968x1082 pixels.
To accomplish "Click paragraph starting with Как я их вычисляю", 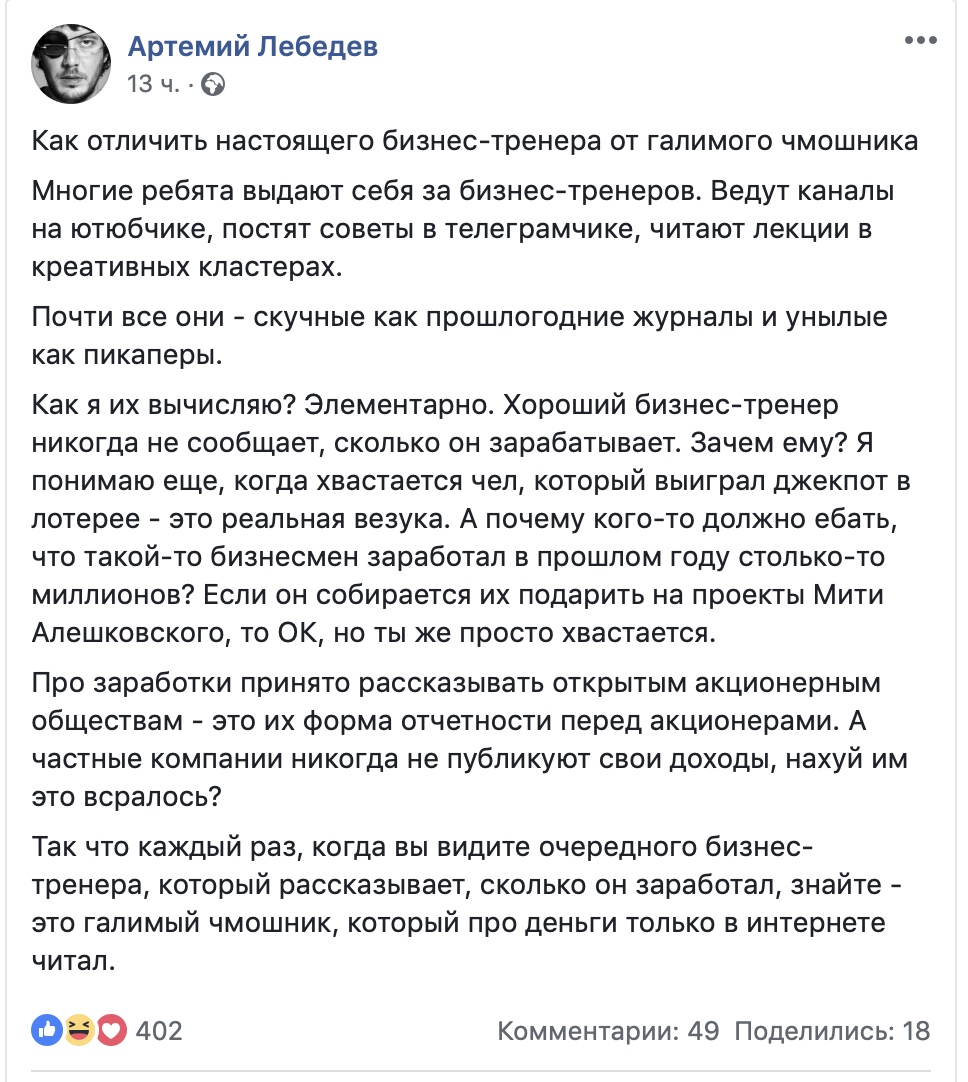I will coord(471,518).
